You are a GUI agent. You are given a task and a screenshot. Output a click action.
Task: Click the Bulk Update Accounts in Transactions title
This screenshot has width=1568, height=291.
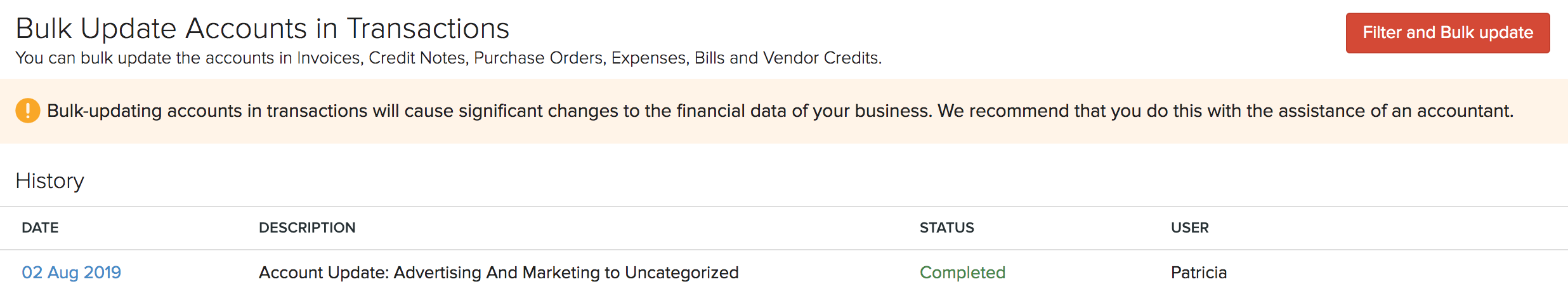pyautogui.click(x=262, y=29)
